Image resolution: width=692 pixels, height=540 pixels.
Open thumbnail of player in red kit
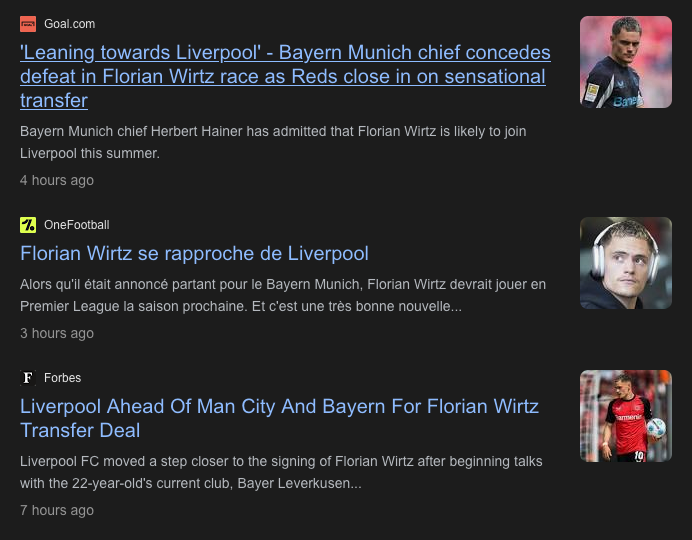click(x=626, y=416)
